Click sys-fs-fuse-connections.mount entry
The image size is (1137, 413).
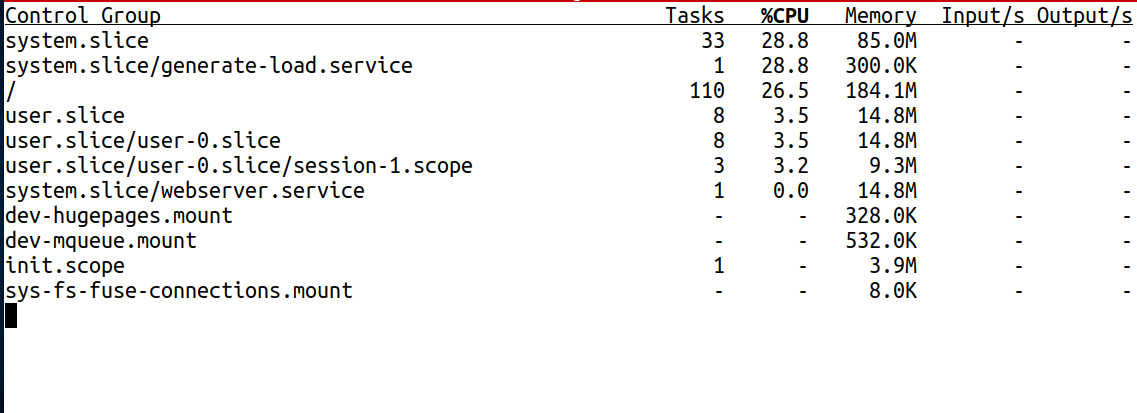click(179, 291)
